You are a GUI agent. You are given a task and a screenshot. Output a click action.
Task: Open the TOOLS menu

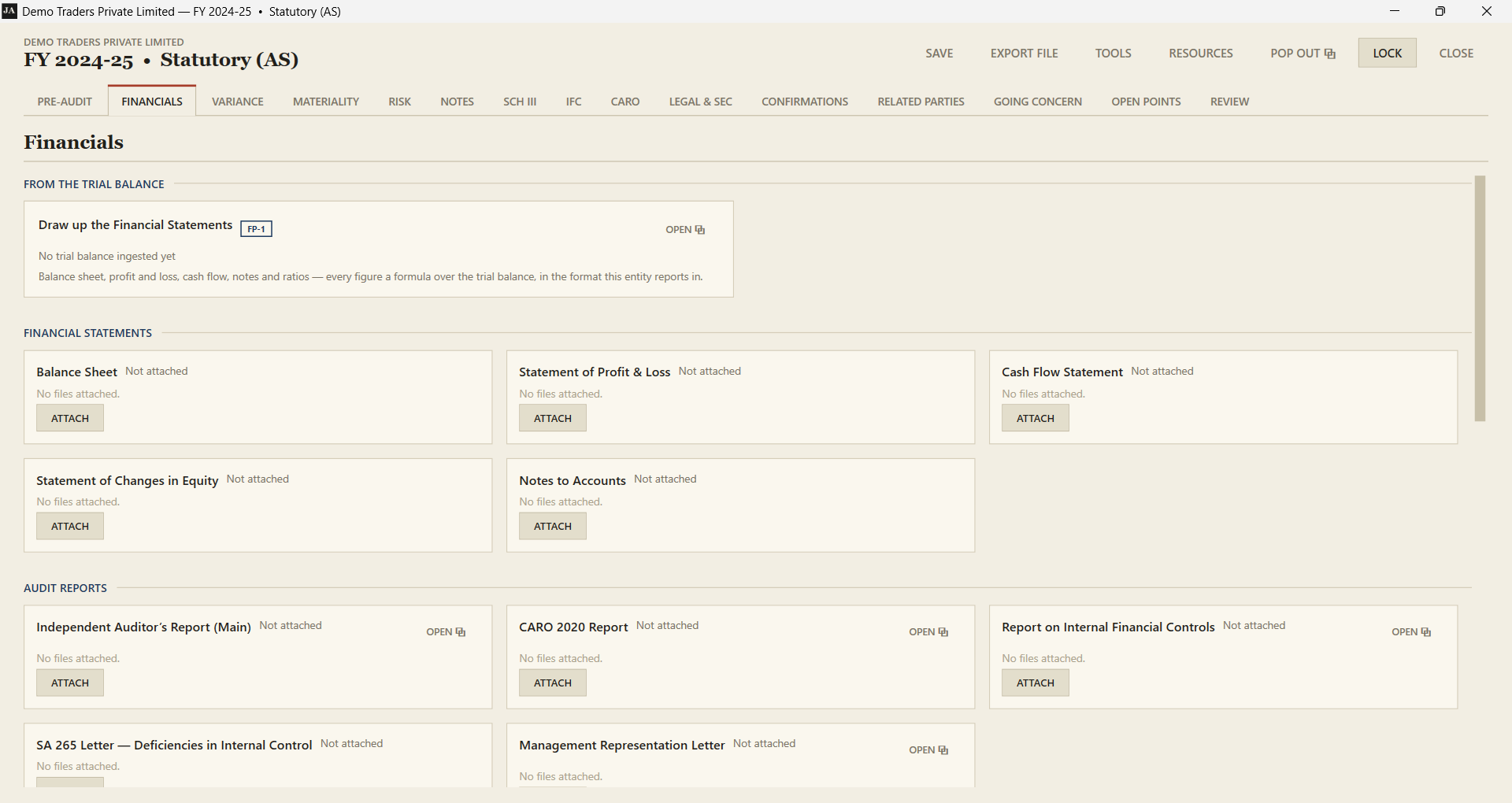point(1114,54)
